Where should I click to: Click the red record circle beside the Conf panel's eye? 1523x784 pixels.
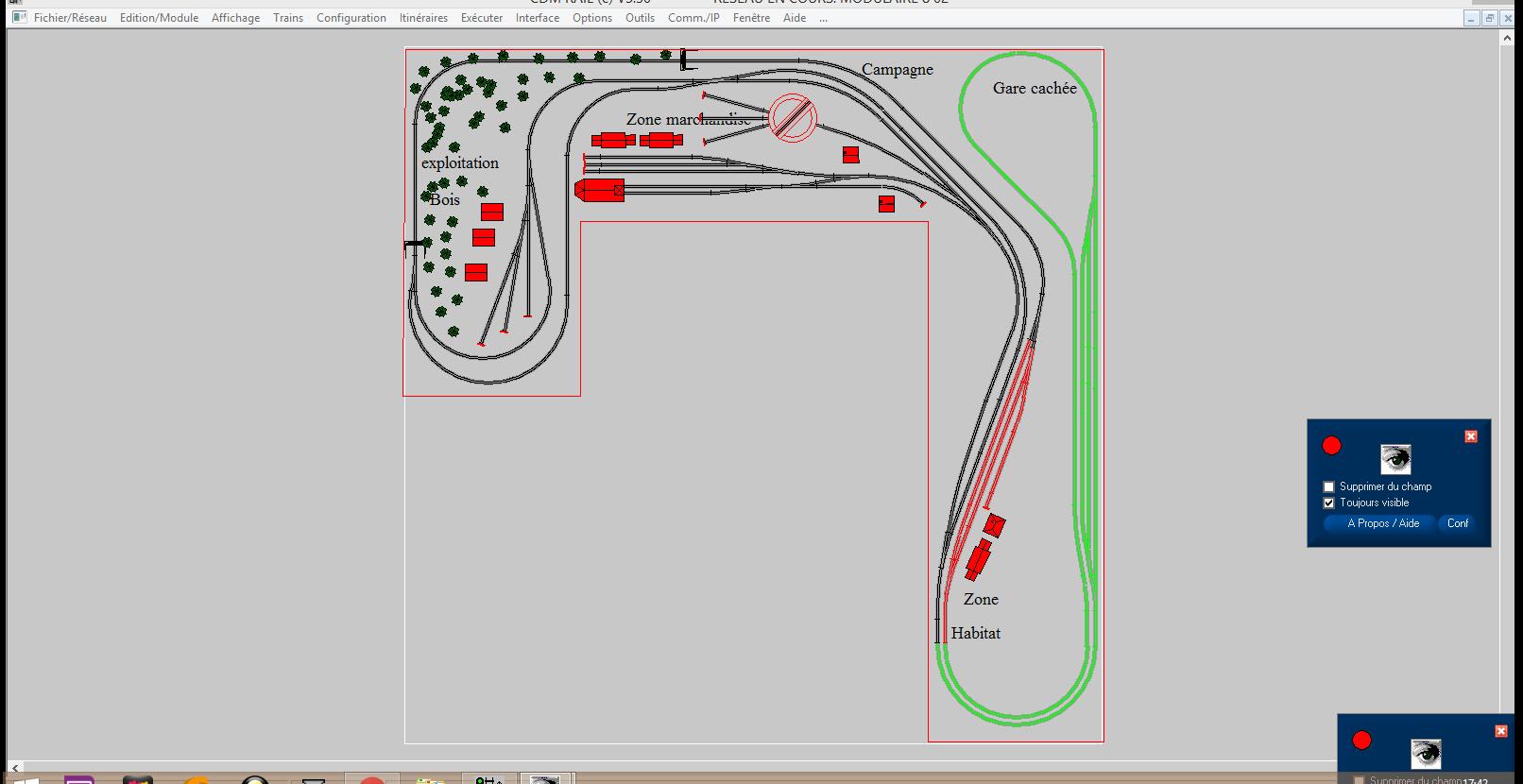coord(1331,445)
